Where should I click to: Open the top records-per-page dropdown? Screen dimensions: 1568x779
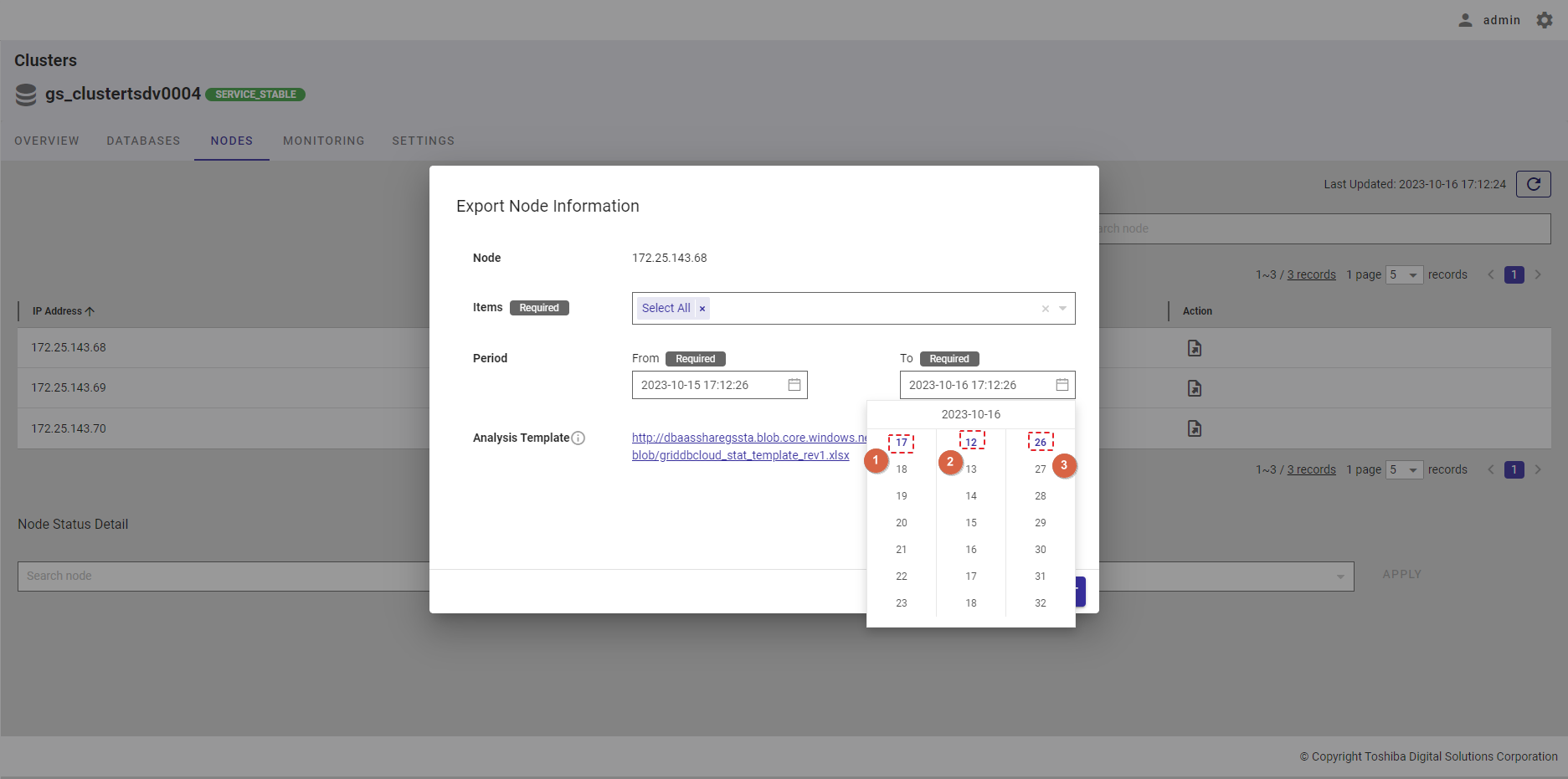1404,274
